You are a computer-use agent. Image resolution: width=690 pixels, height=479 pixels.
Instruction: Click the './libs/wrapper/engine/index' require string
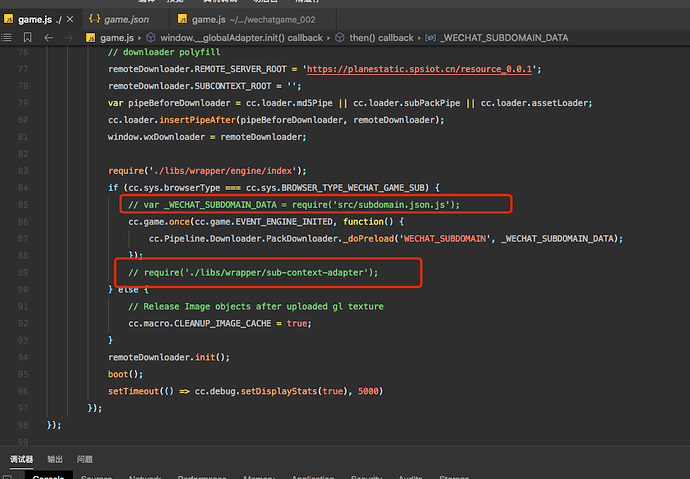click(x=223, y=171)
